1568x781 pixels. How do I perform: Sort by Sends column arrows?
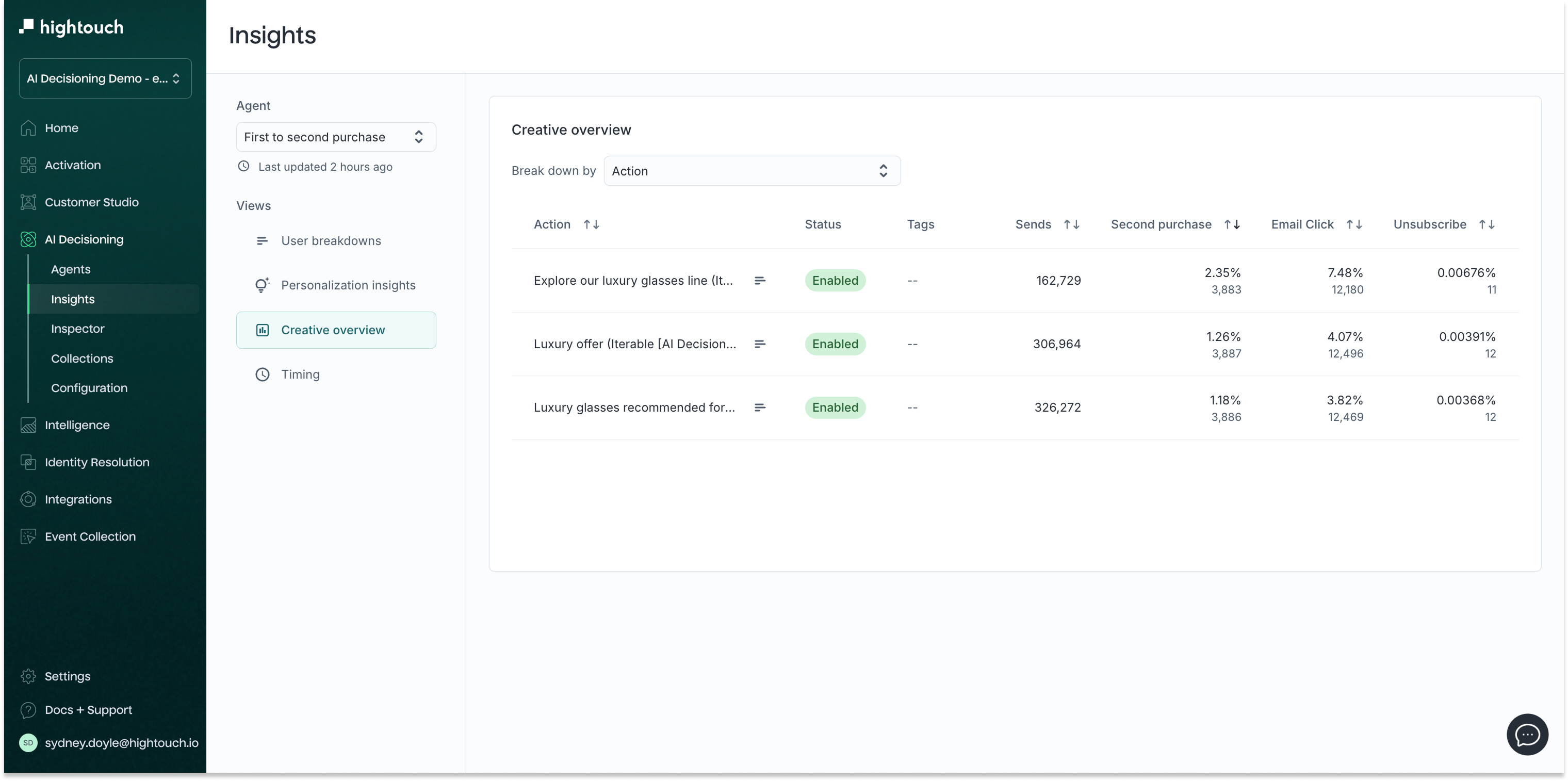click(x=1072, y=224)
